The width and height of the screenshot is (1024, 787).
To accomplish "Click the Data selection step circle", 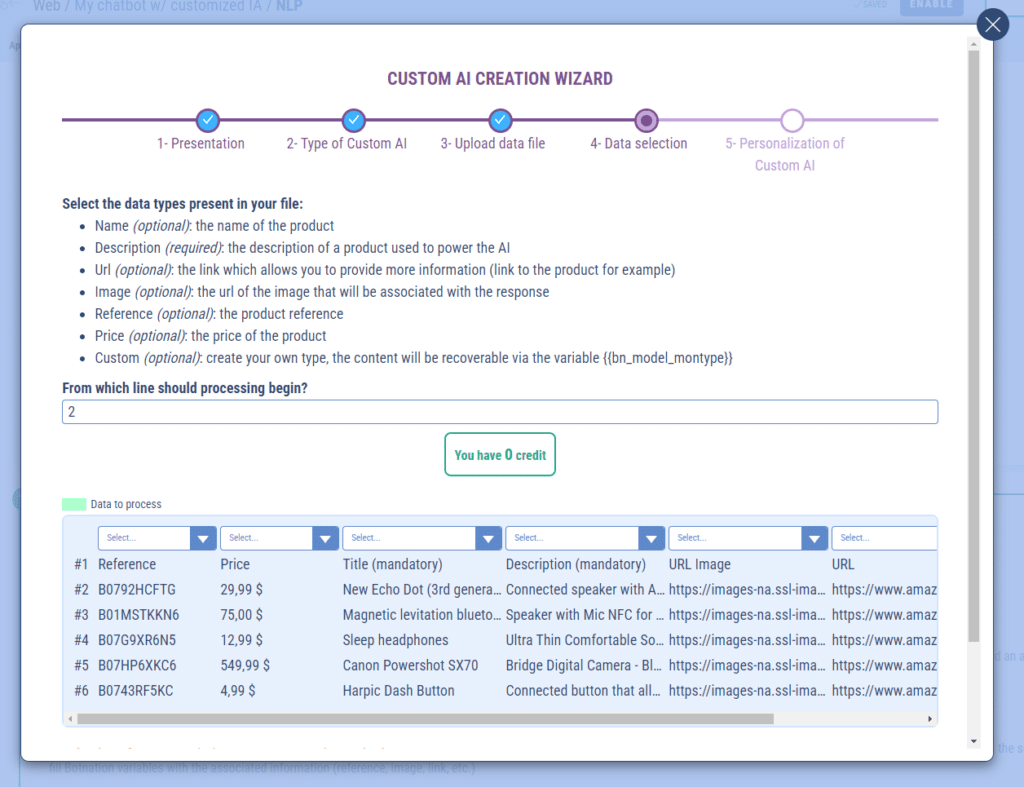I will pos(646,121).
